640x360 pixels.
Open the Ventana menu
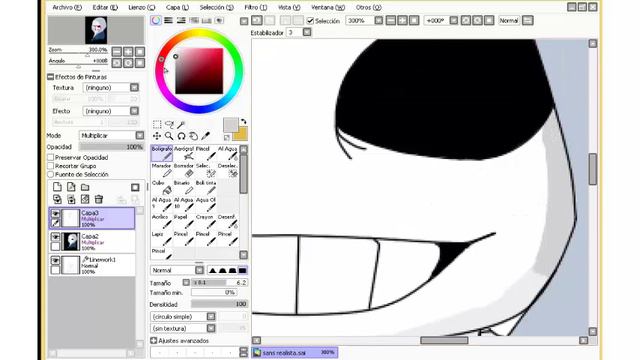pyautogui.click(x=328, y=7)
